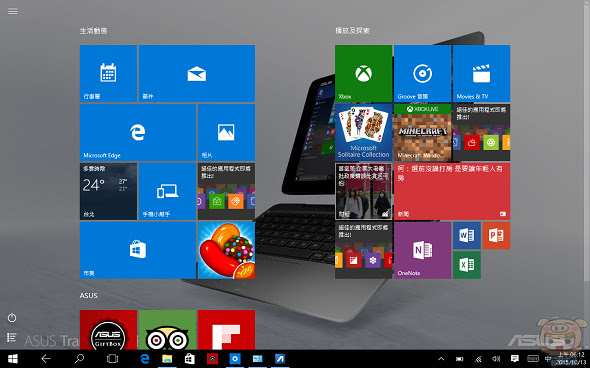Open the Xbox tile

[x=363, y=73]
